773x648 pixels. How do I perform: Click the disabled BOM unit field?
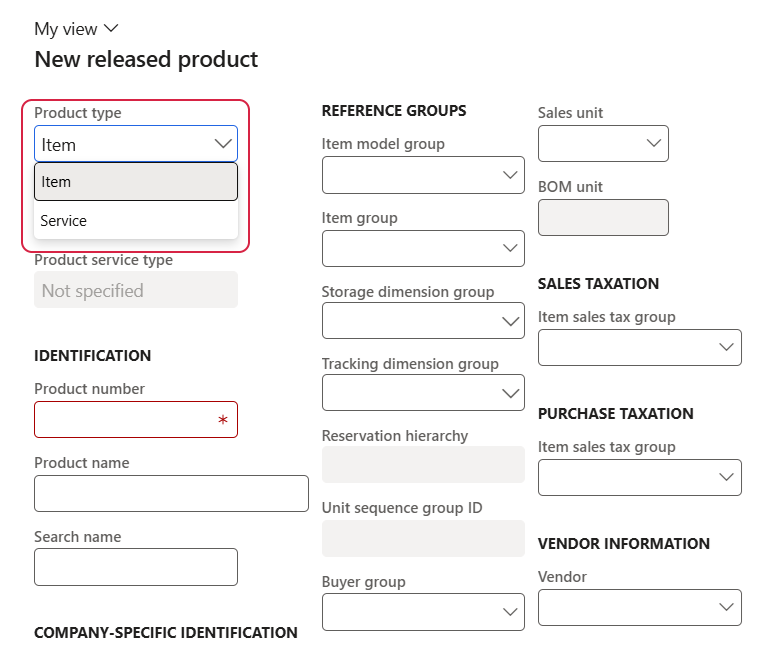603,217
